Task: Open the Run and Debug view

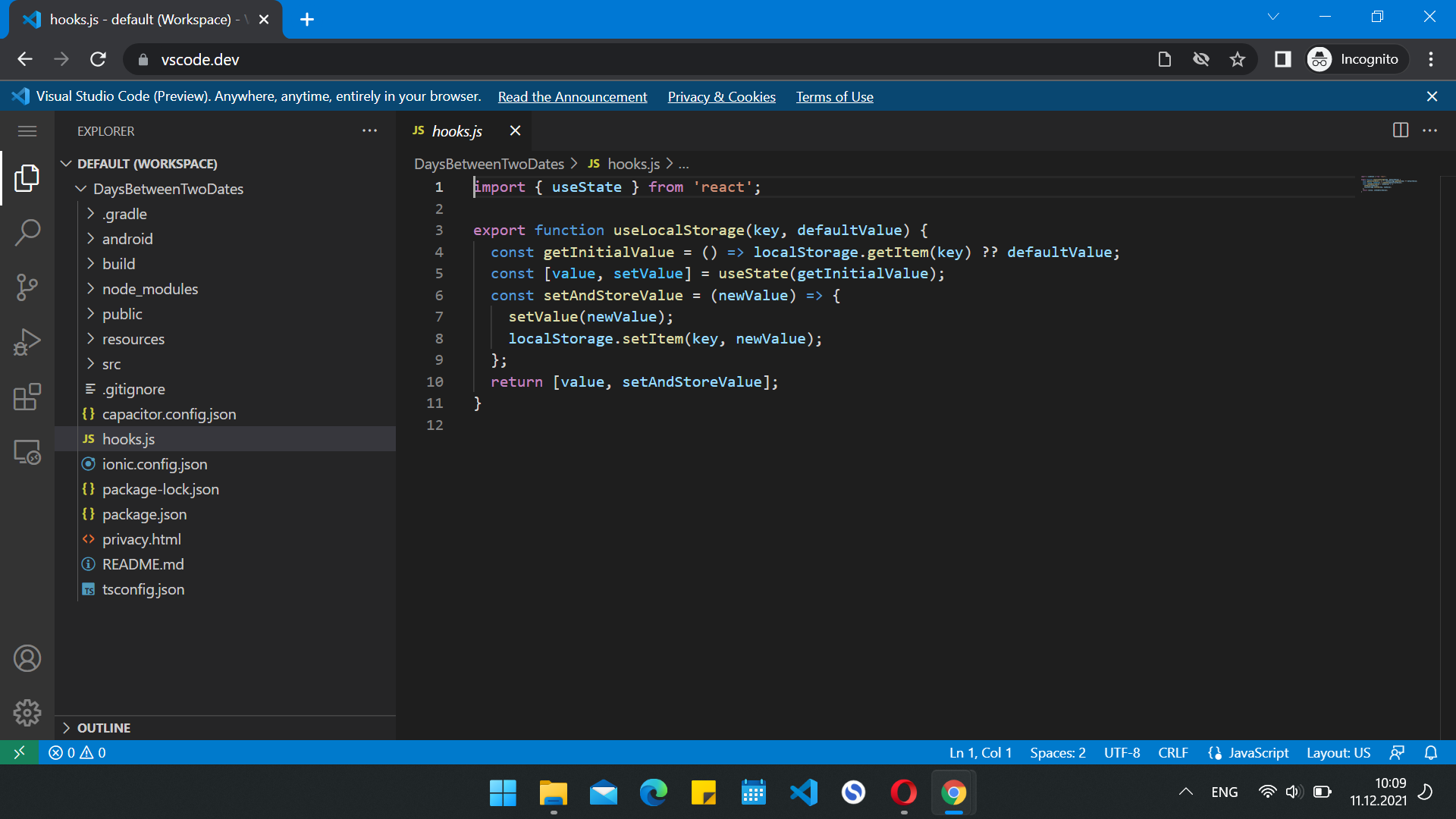Action: [x=27, y=342]
